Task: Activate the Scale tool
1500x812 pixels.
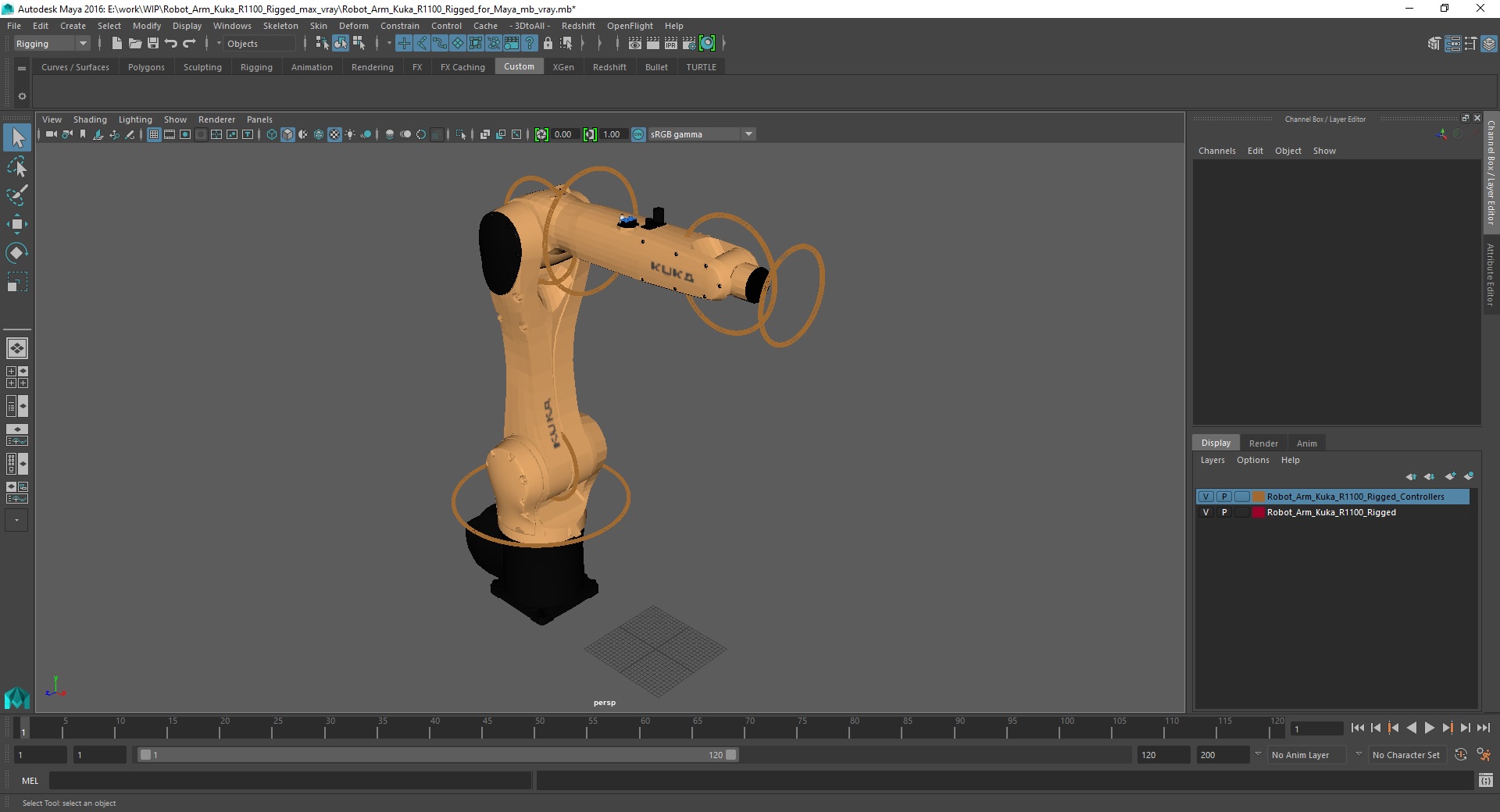Action: click(17, 282)
